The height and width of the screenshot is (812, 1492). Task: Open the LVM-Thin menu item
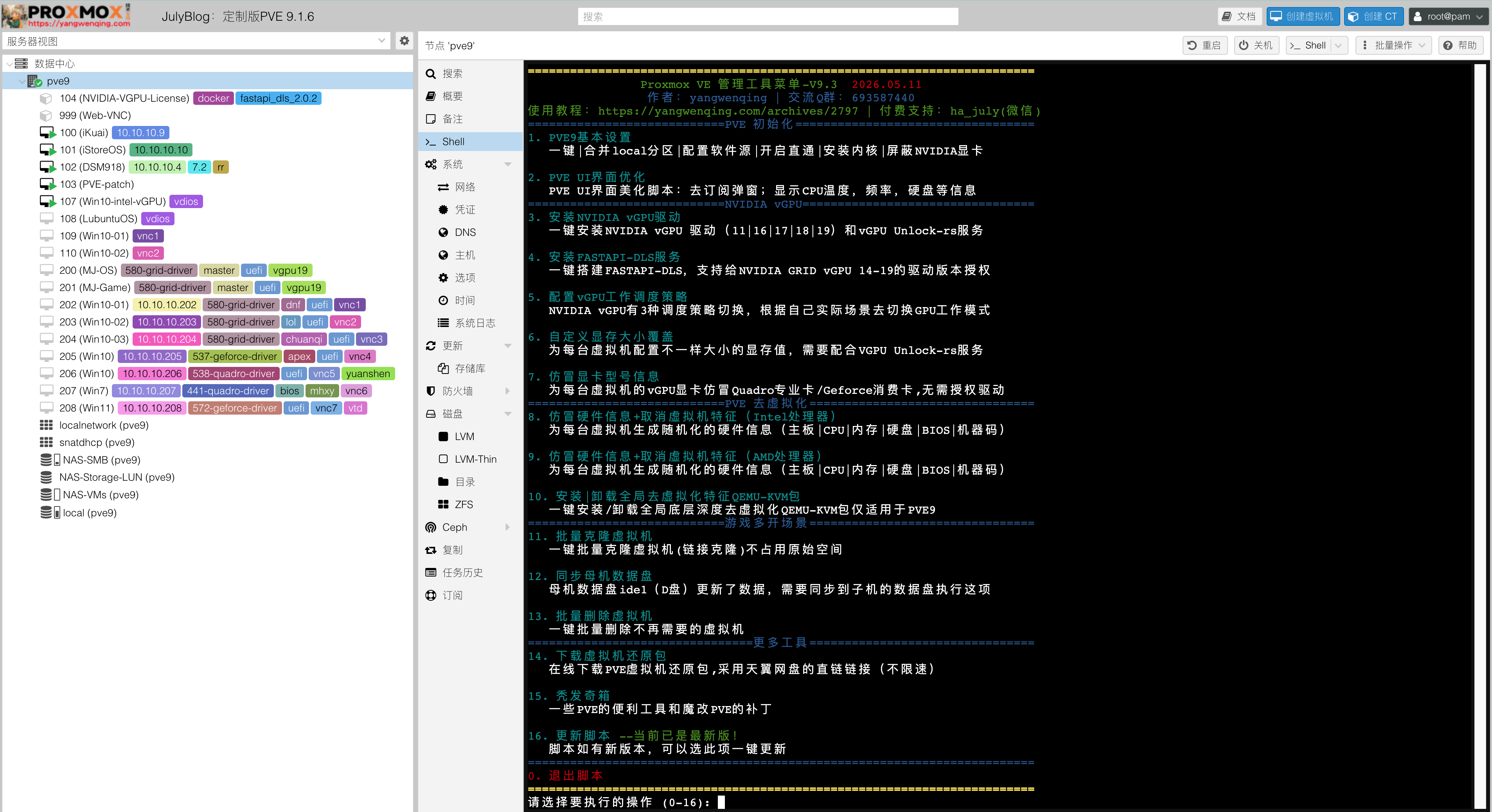pos(470,459)
